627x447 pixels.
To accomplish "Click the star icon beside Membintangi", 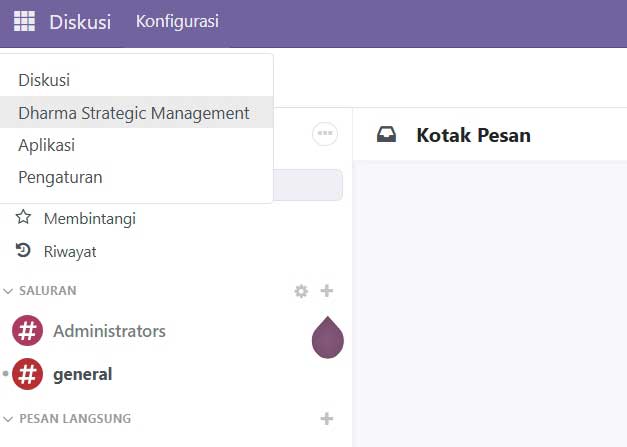I will coord(23,217).
